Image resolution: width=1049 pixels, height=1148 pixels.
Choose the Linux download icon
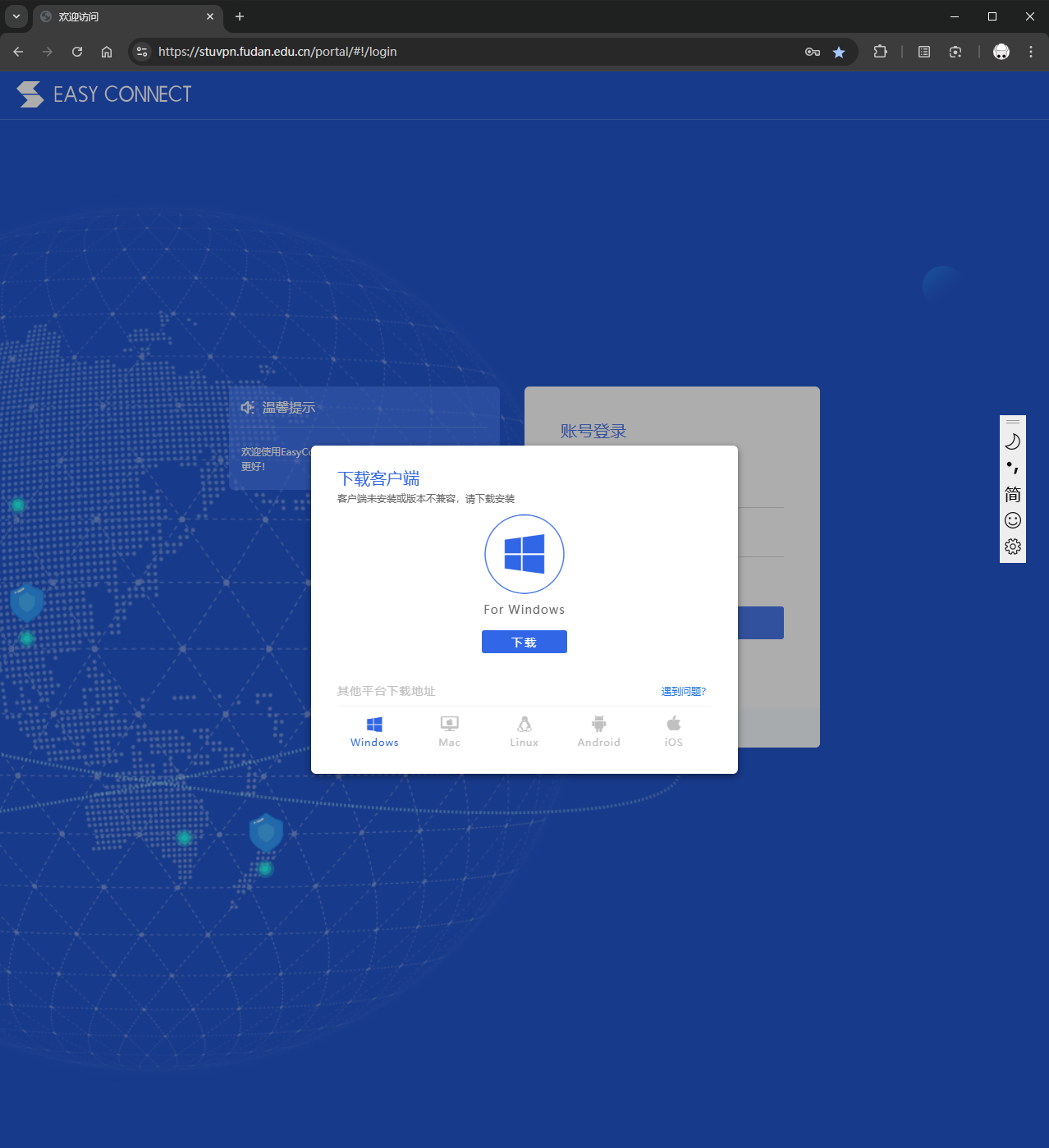(x=524, y=725)
